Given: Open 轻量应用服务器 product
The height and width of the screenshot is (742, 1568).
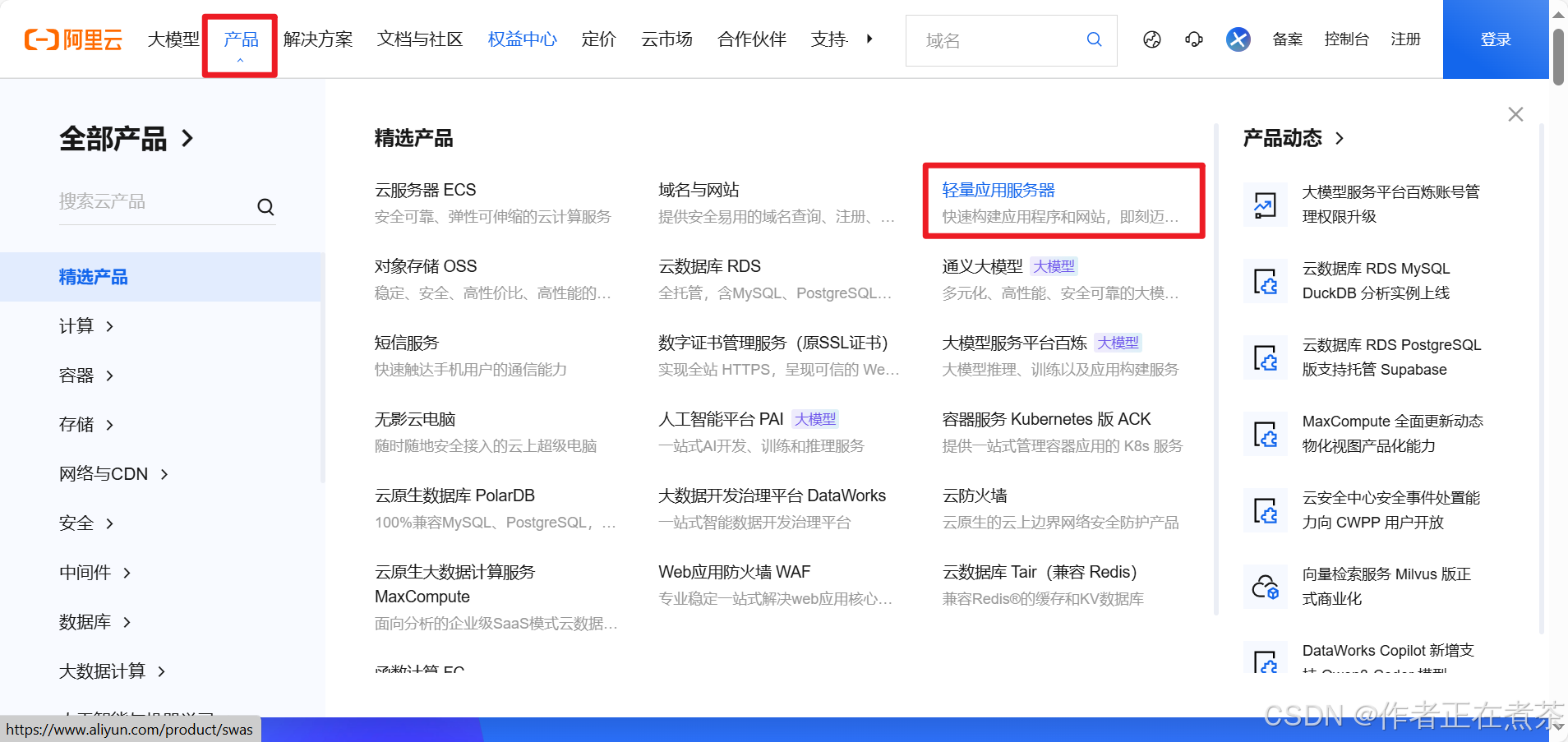Looking at the screenshot, I should pos(998,190).
